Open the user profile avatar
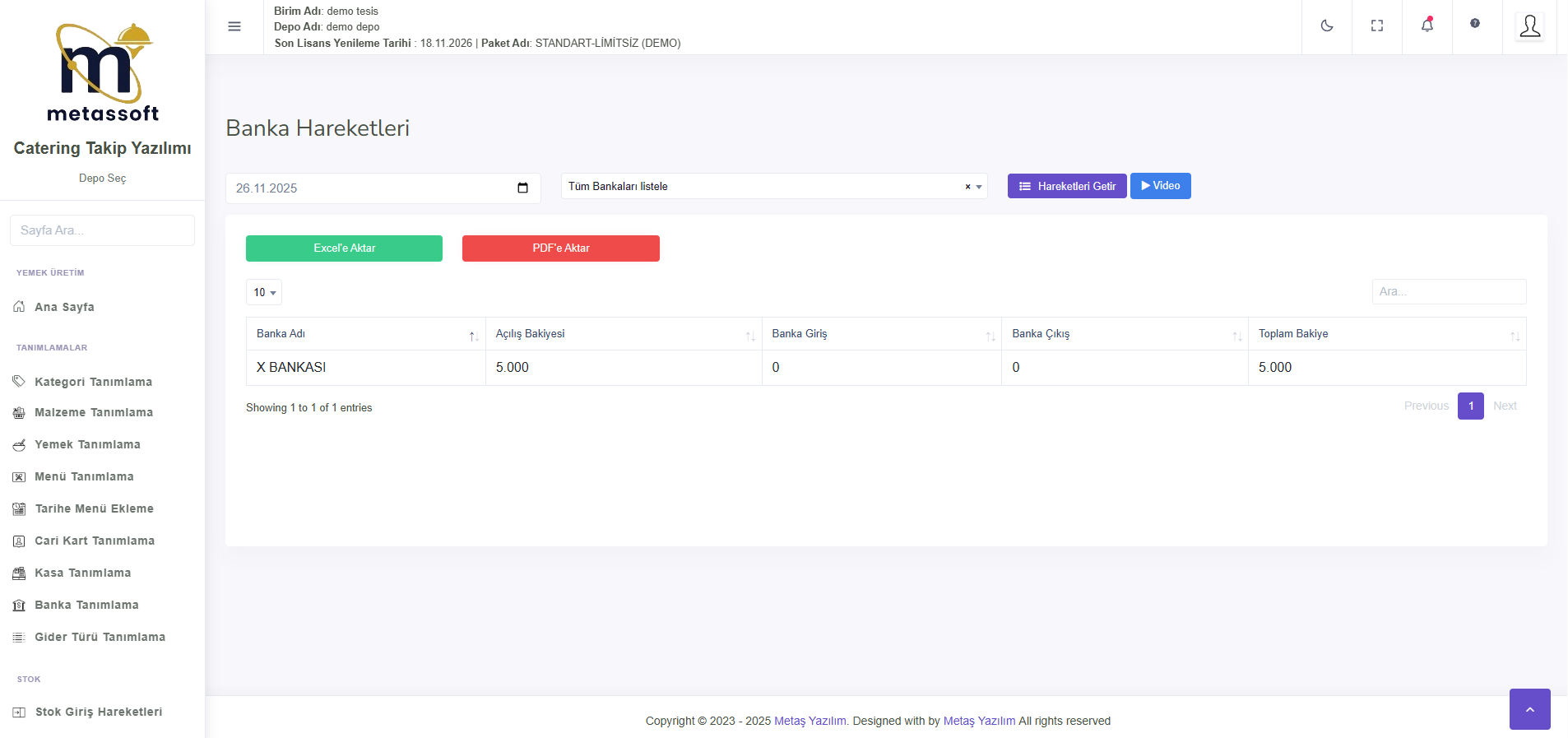This screenshot has height=738, width=1568. (1529, 26)
